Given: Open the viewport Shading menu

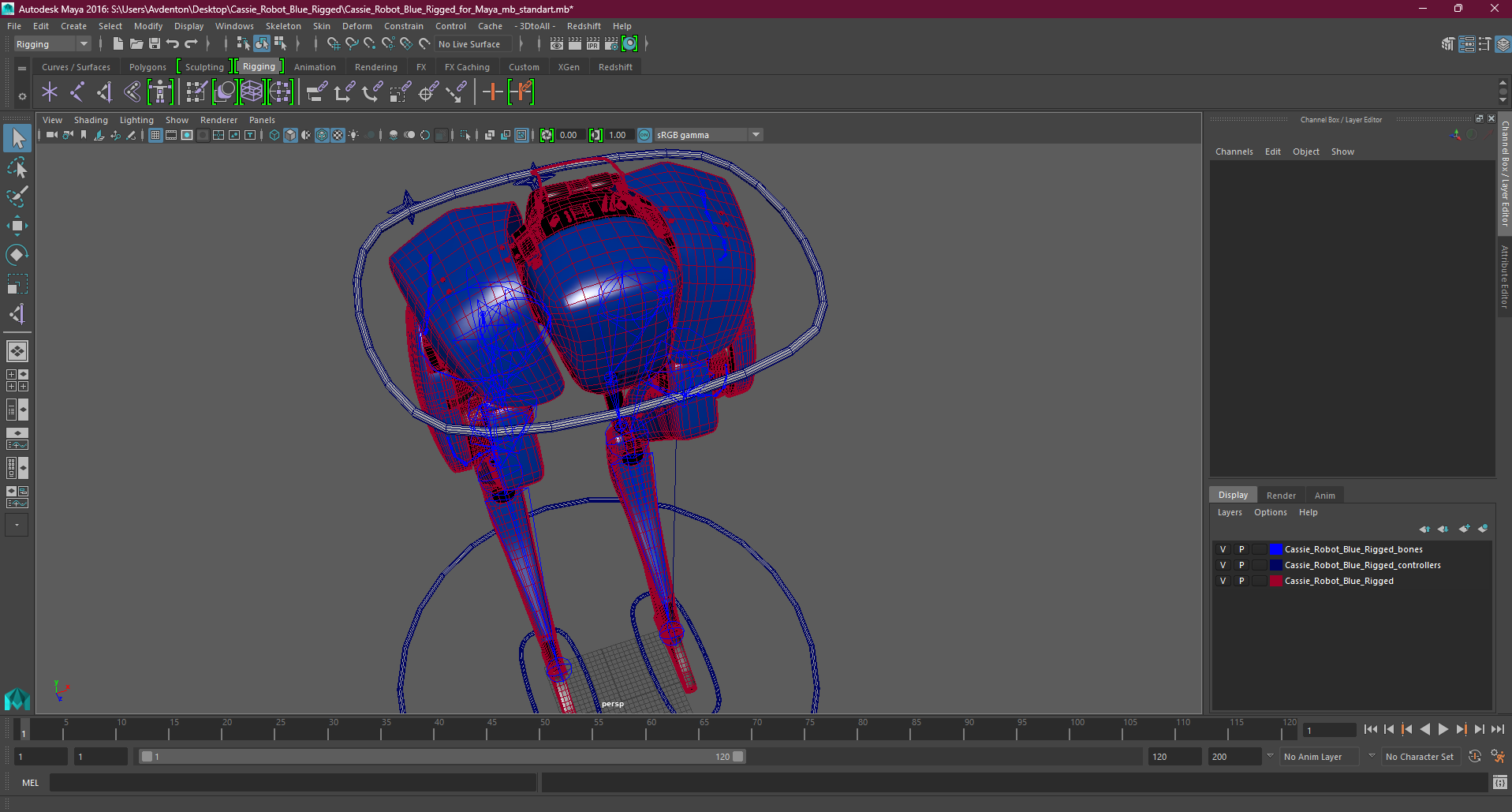Looking at the screenshot, I should pos(91,120).
